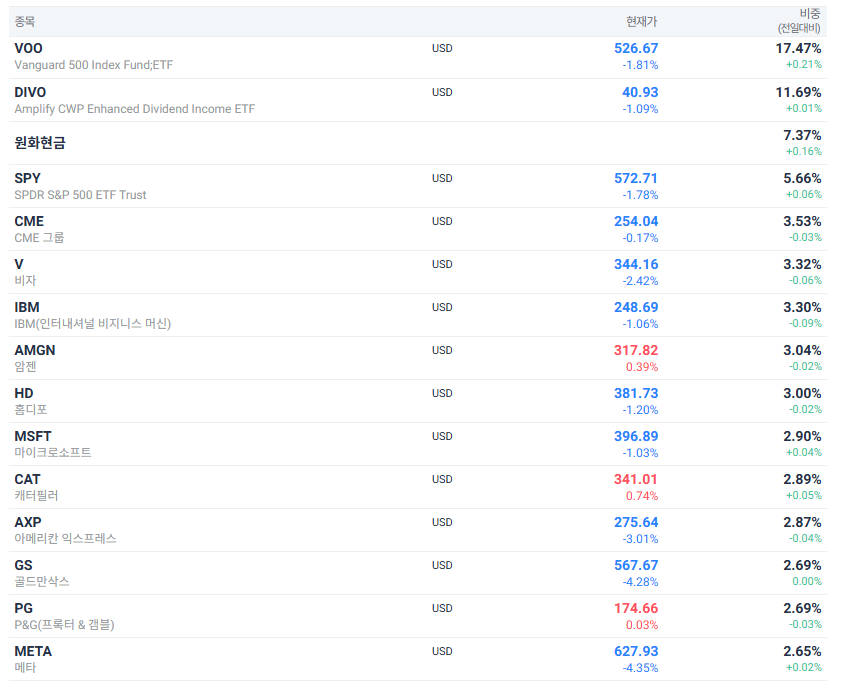
Task: Click CAT weight 2.89%
Action: [x=802, y=479]
